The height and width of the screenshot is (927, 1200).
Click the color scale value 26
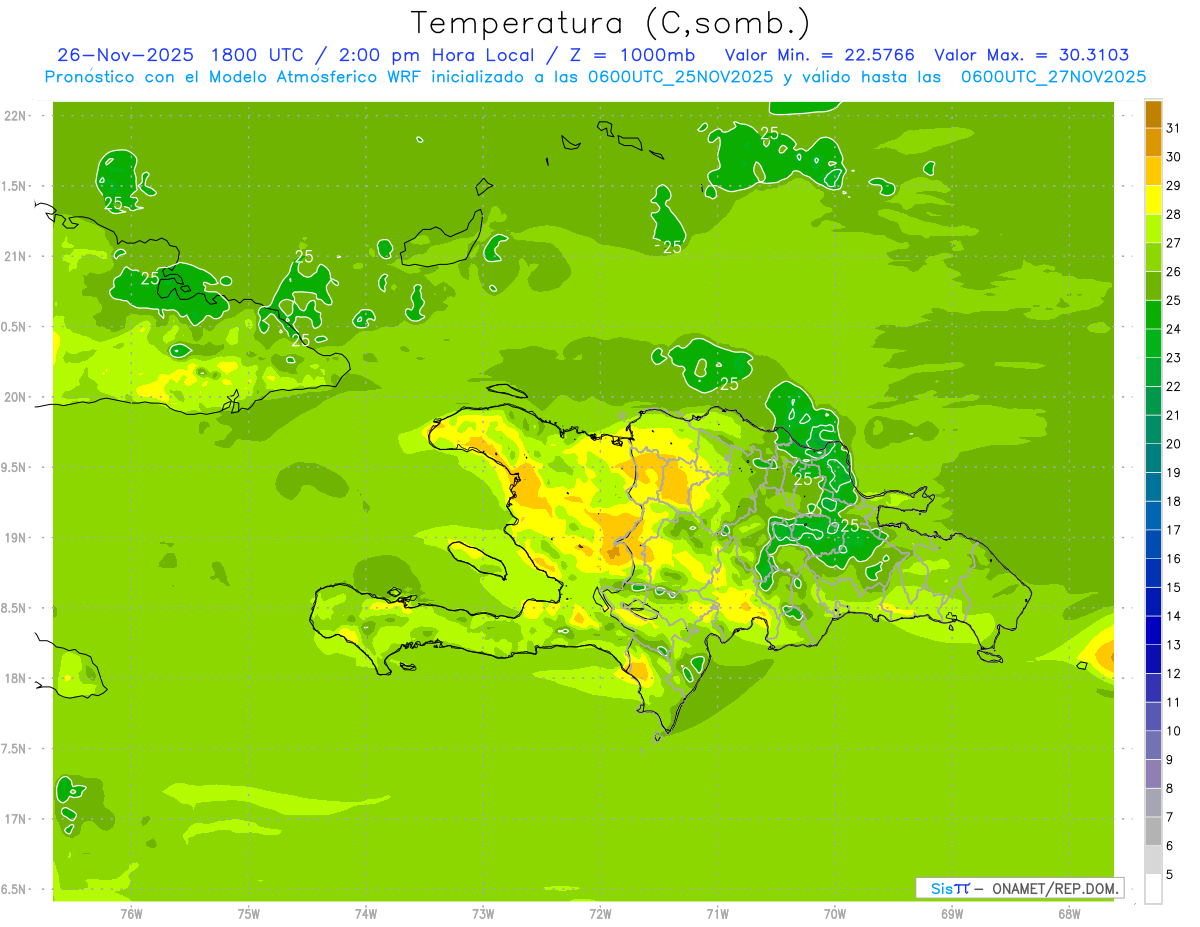[x=1174, y=271]
